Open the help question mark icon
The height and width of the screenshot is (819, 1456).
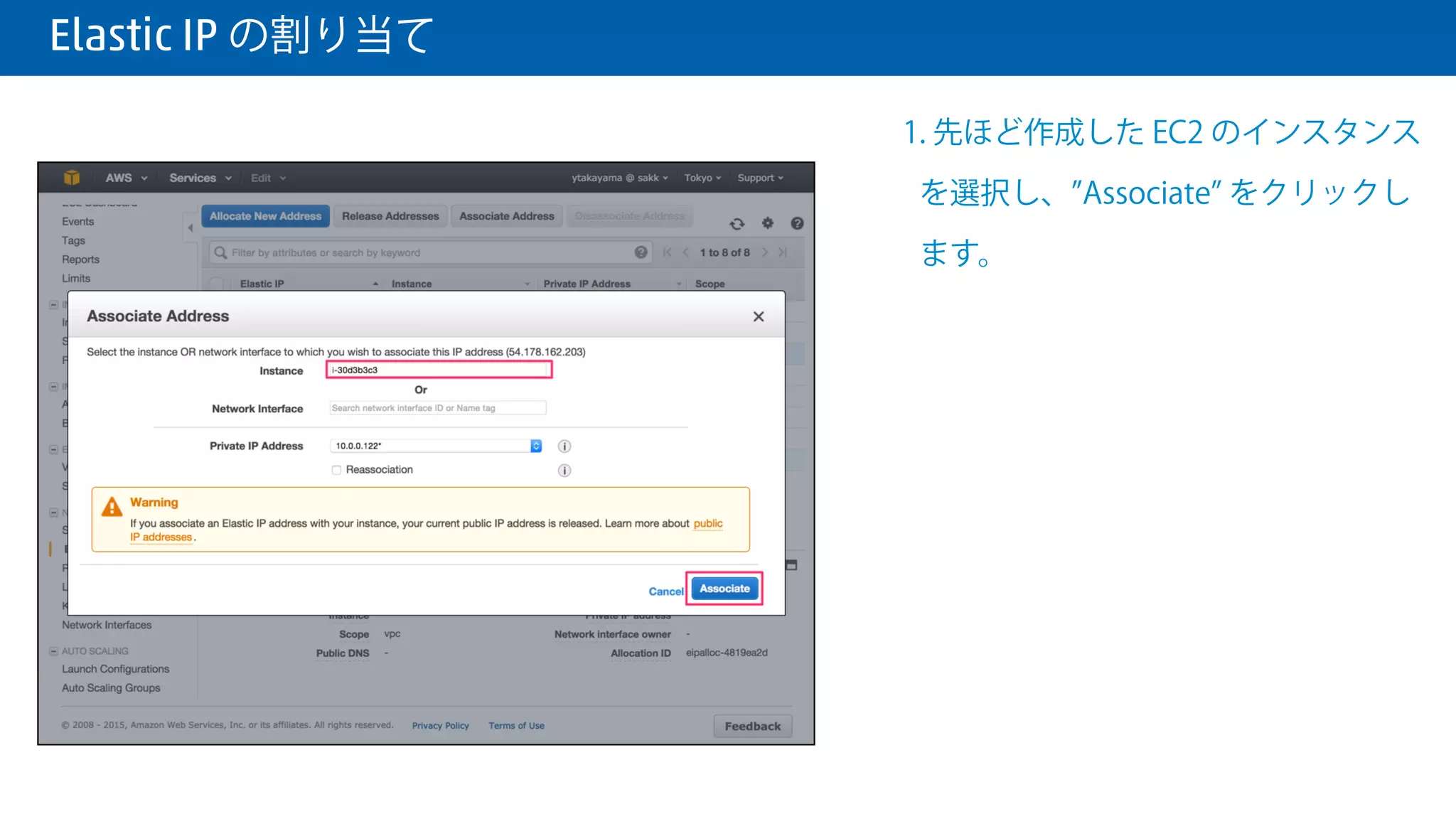797,223
